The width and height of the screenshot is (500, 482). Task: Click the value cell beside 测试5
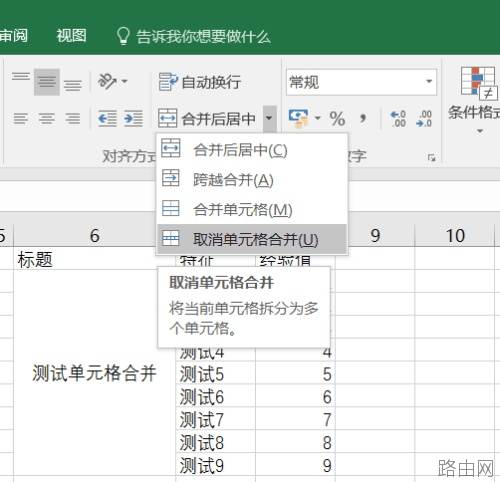tap(295, 374)
